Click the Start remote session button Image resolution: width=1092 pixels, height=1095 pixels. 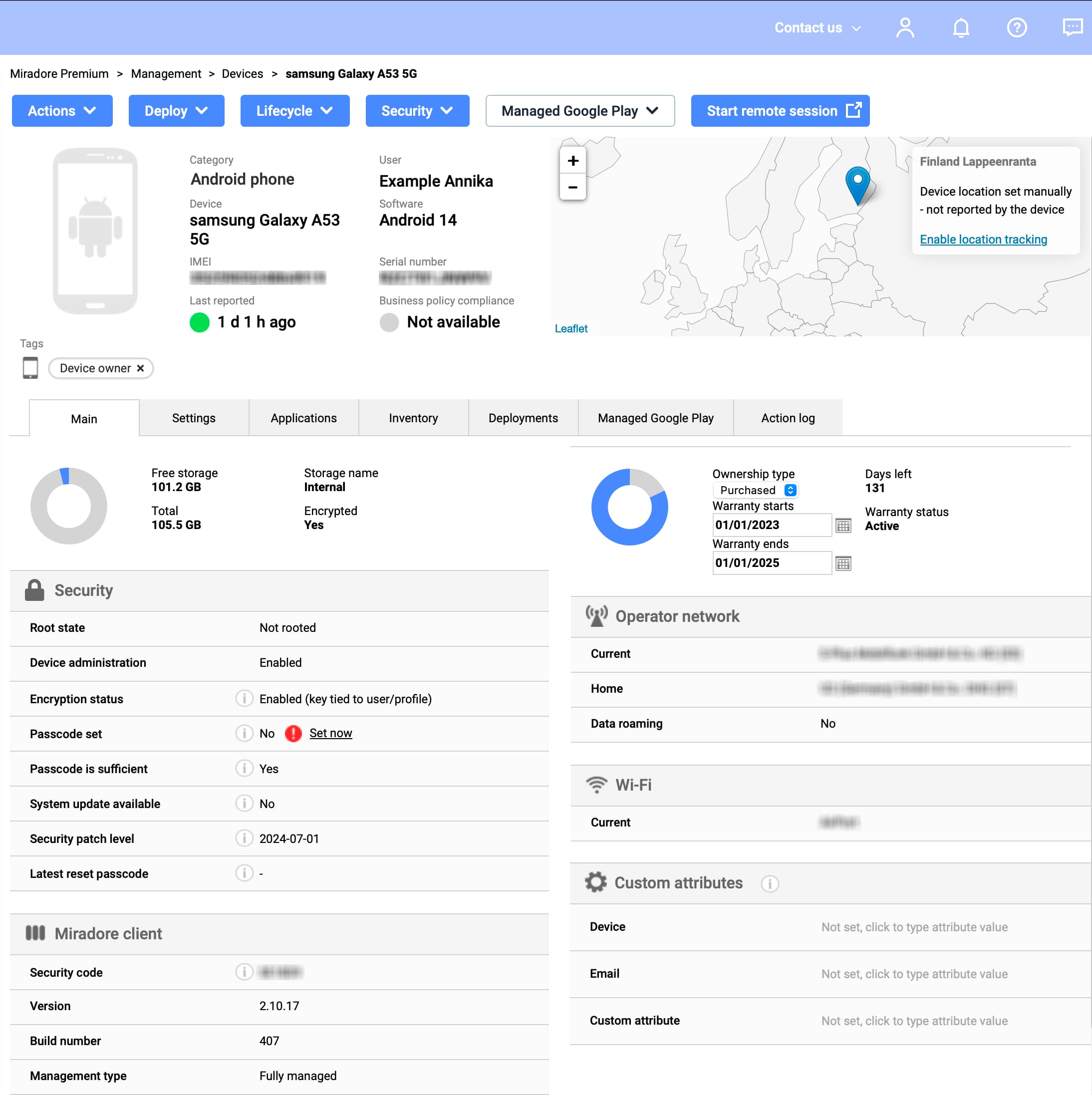[x=779, y=111]
